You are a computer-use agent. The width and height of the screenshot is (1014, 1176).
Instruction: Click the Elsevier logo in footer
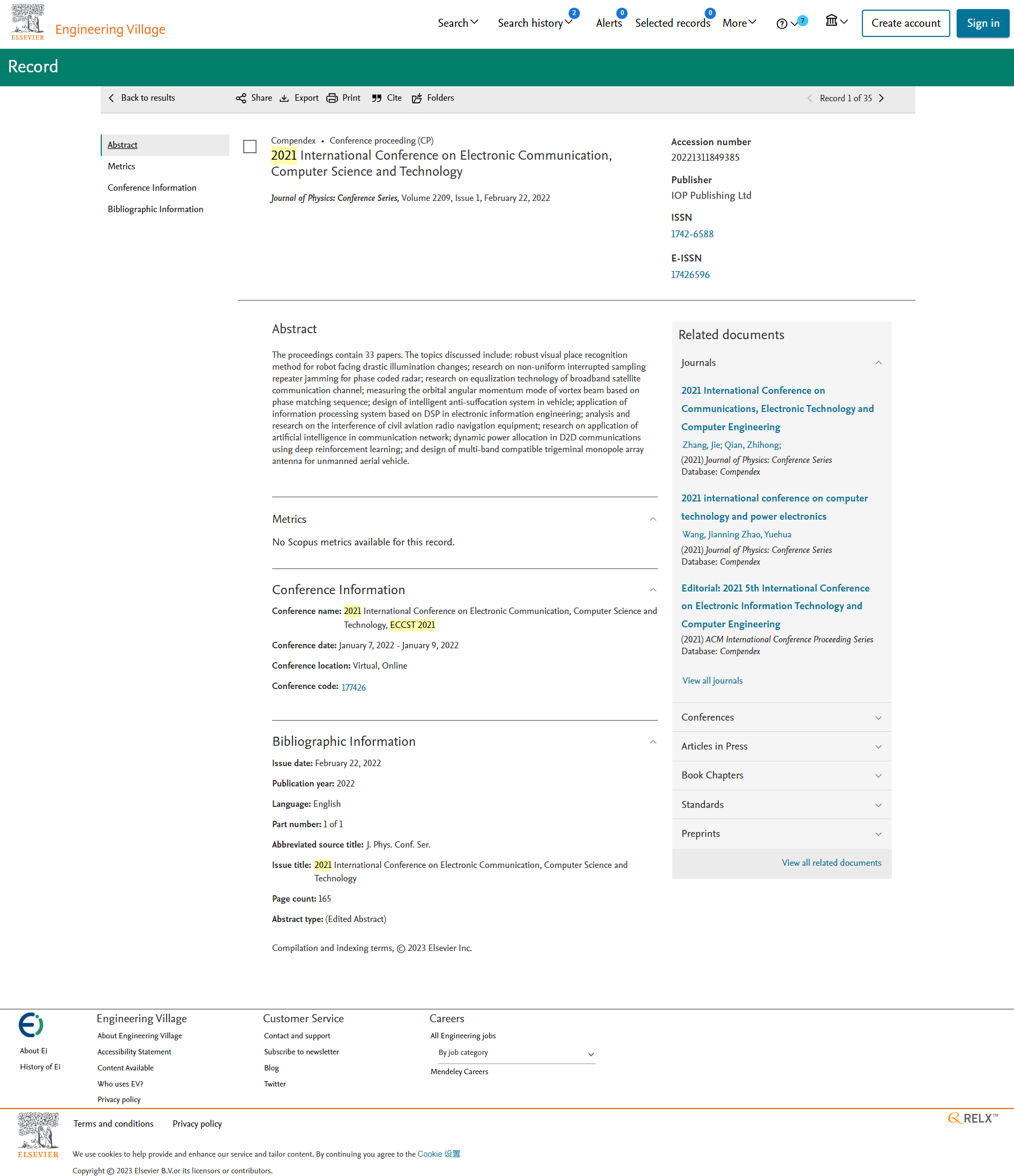click(x=38, y=1135)
